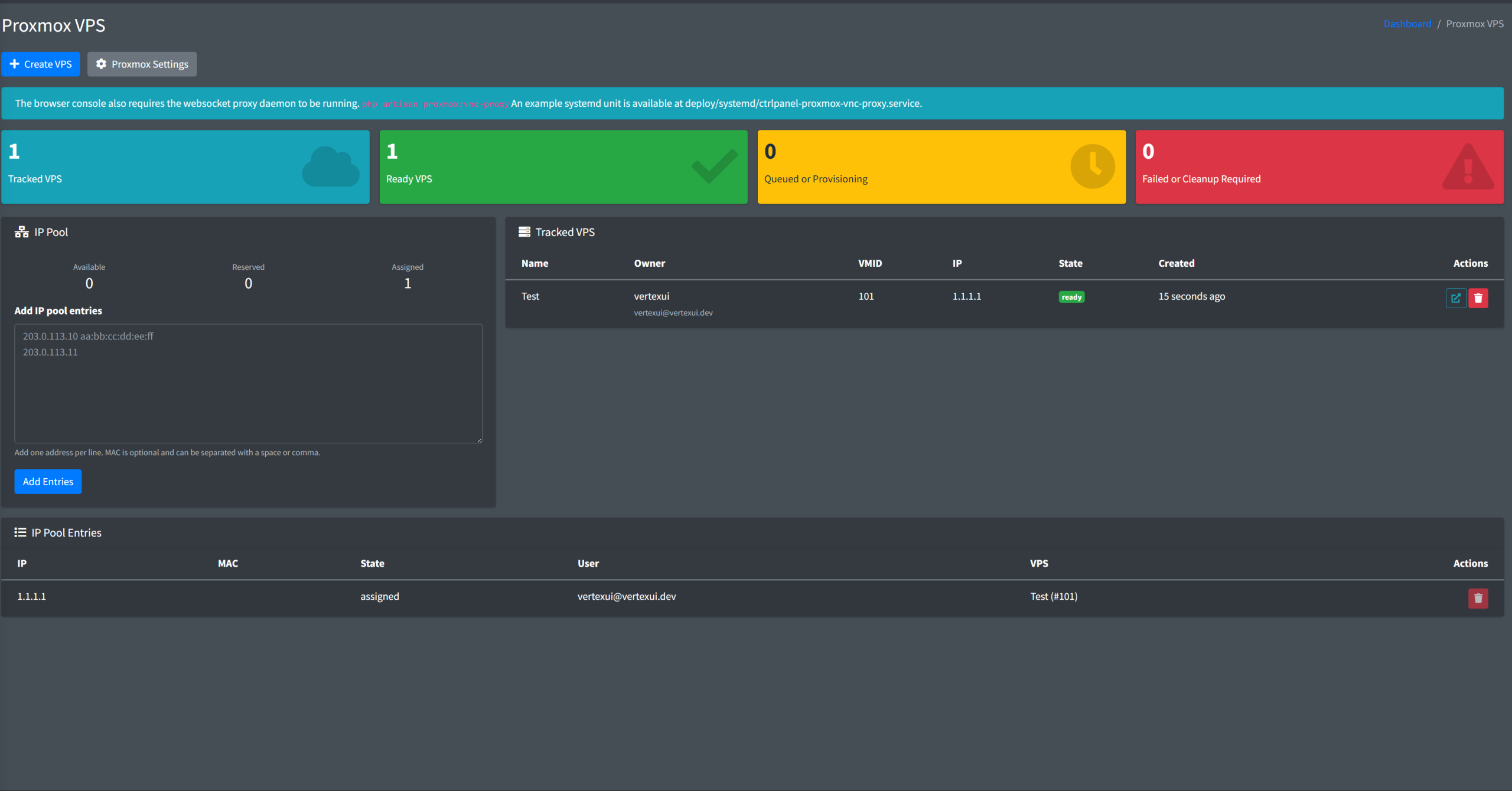Click the clock icon on Queued card
Image resolution: width=1512 pixels, height=791 pixels.
click(x=1092, y=166)
